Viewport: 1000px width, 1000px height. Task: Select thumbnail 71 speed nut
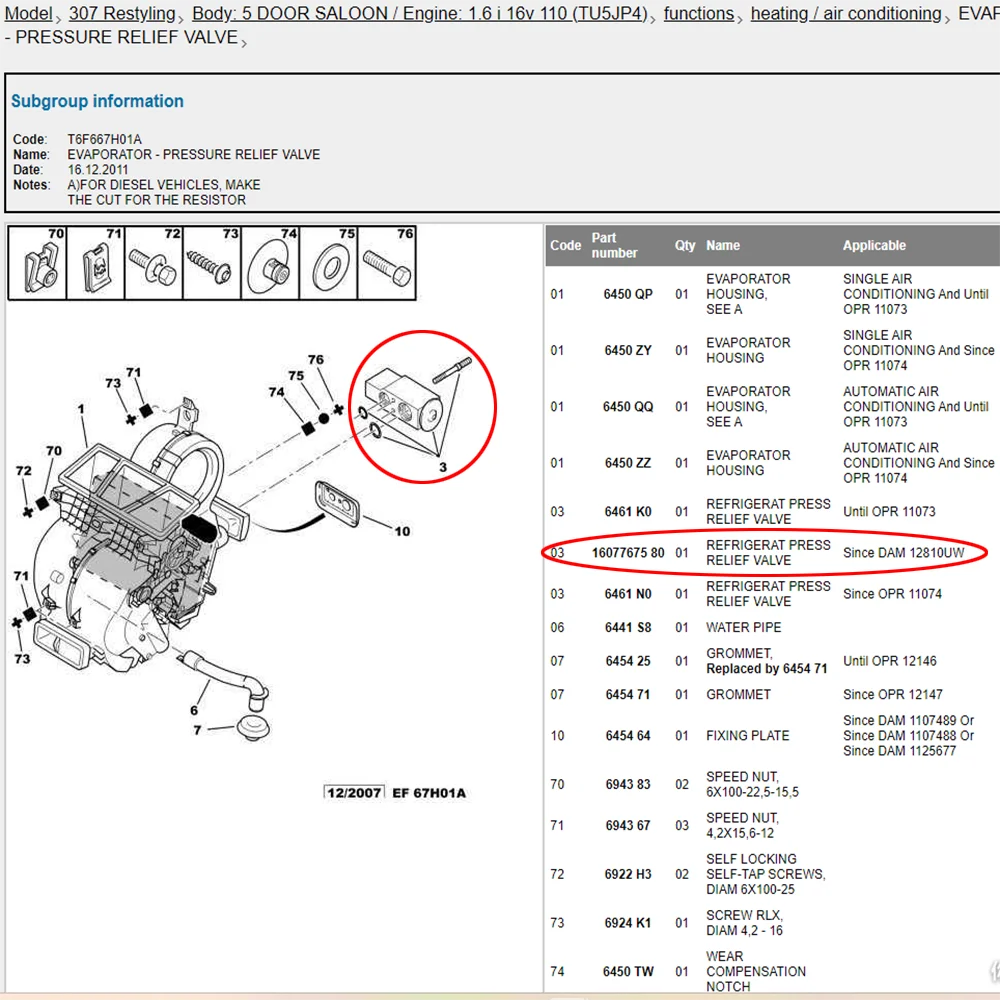[x=96, y=263]
